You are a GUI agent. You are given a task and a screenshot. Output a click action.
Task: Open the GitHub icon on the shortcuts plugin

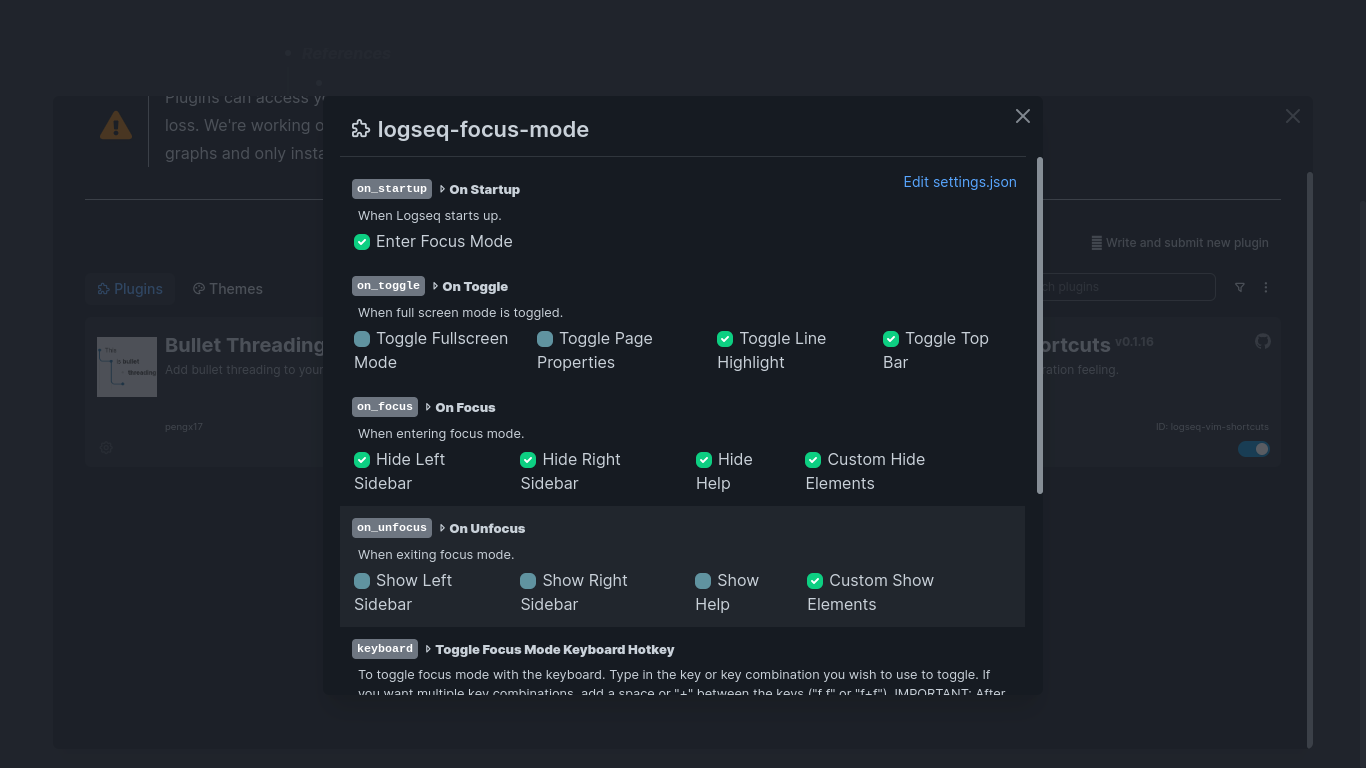click(x=1262, y=341)
